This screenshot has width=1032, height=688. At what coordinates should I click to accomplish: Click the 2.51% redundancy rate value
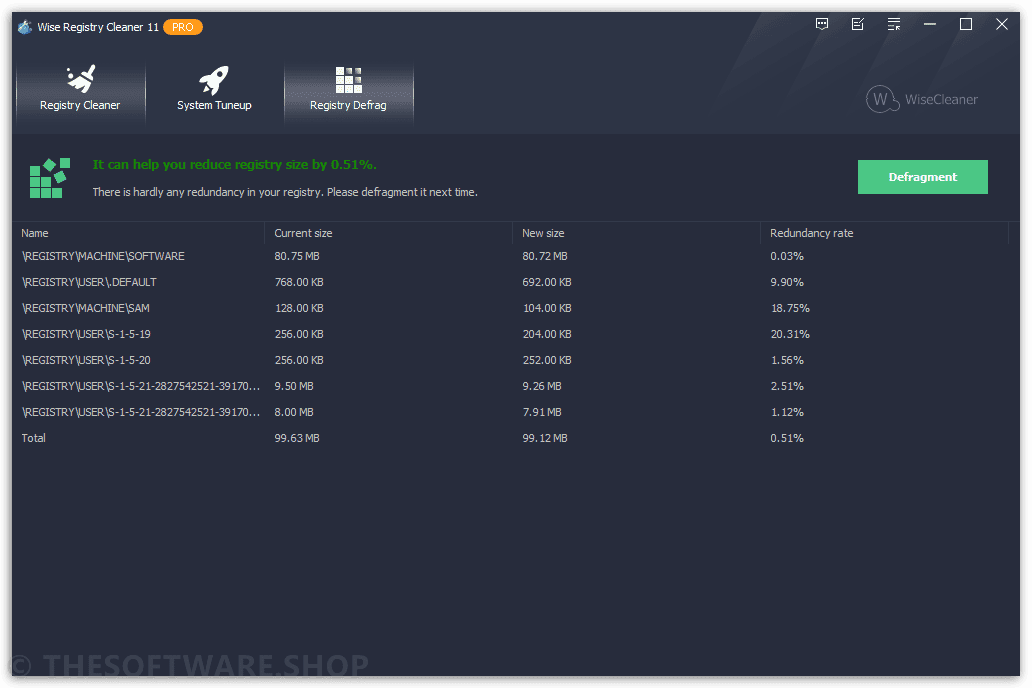(787, 386)
